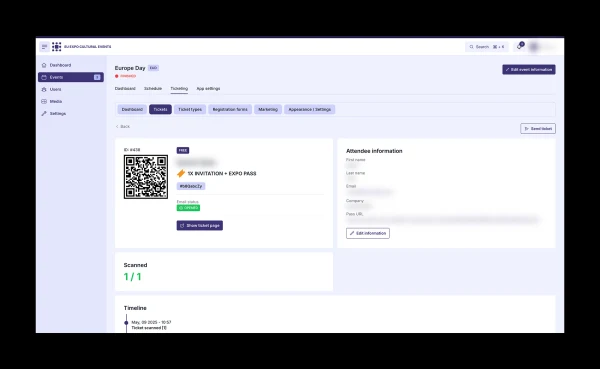The height and width of the screenshot is (369, 600).
Task: Click the EU Expo Cultural Events logo
Action: tap(57, 47)
